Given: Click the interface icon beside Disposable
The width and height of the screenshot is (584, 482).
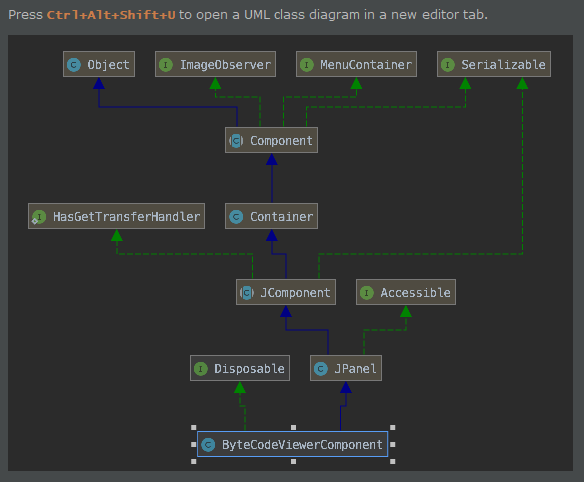Looking at the screenshot, I should [x=201, y=369].
